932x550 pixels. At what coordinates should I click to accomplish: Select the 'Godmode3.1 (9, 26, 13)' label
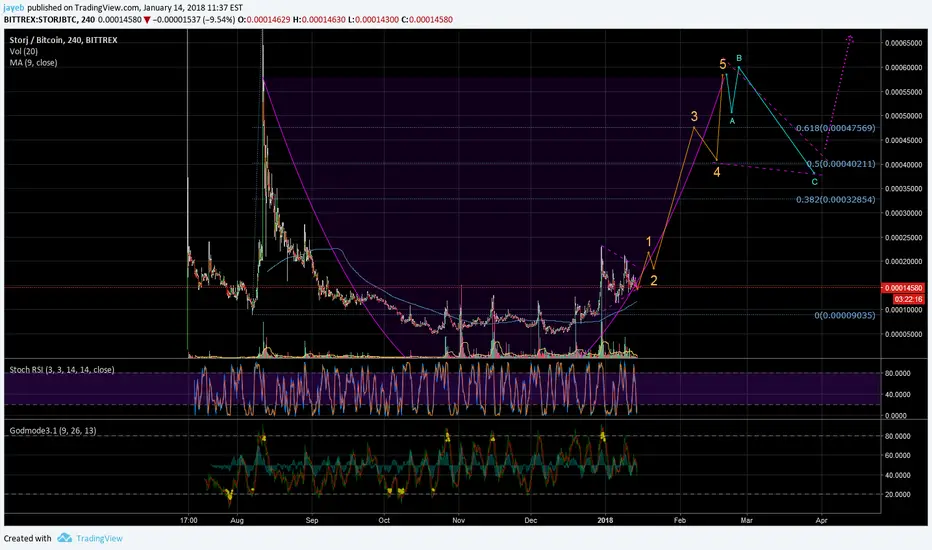point(52,430)
